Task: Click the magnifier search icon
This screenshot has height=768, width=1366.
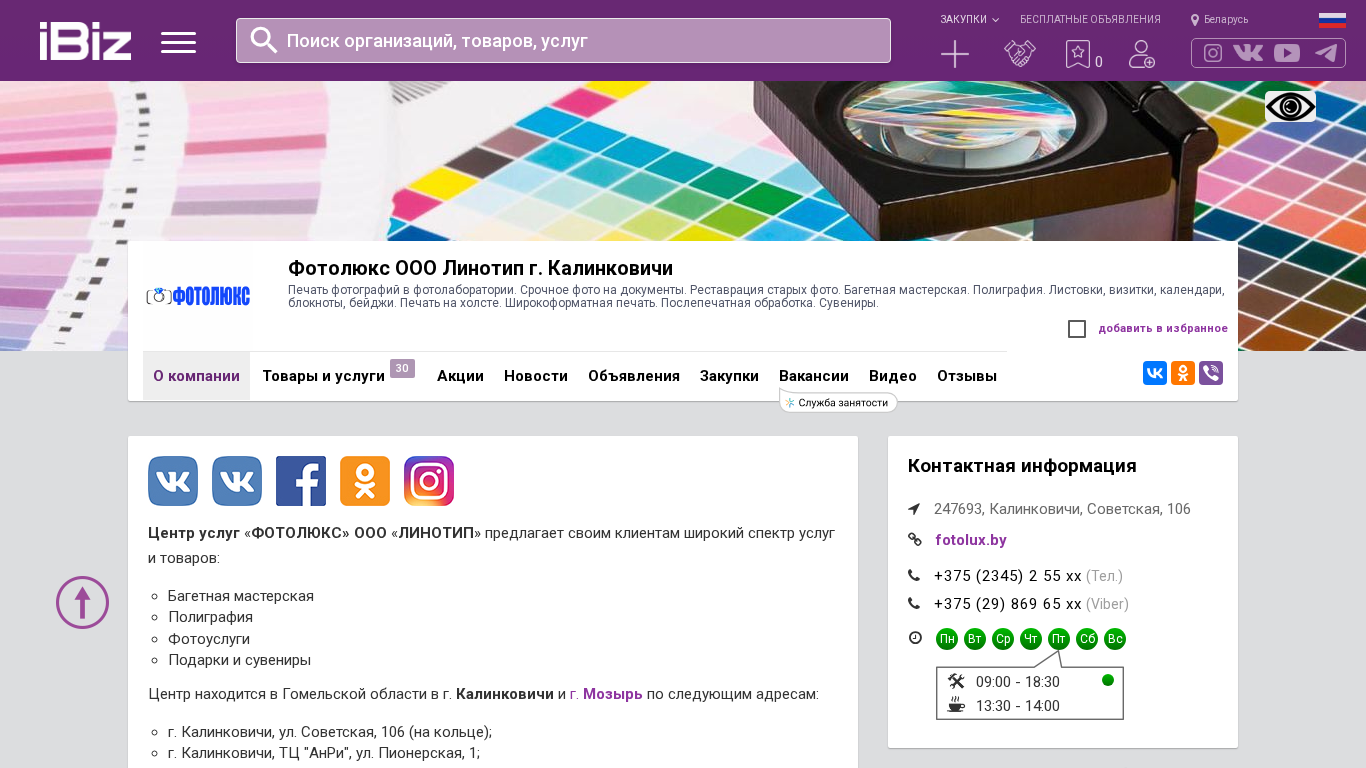Action: pyautogui.click(x=264, y=40)
